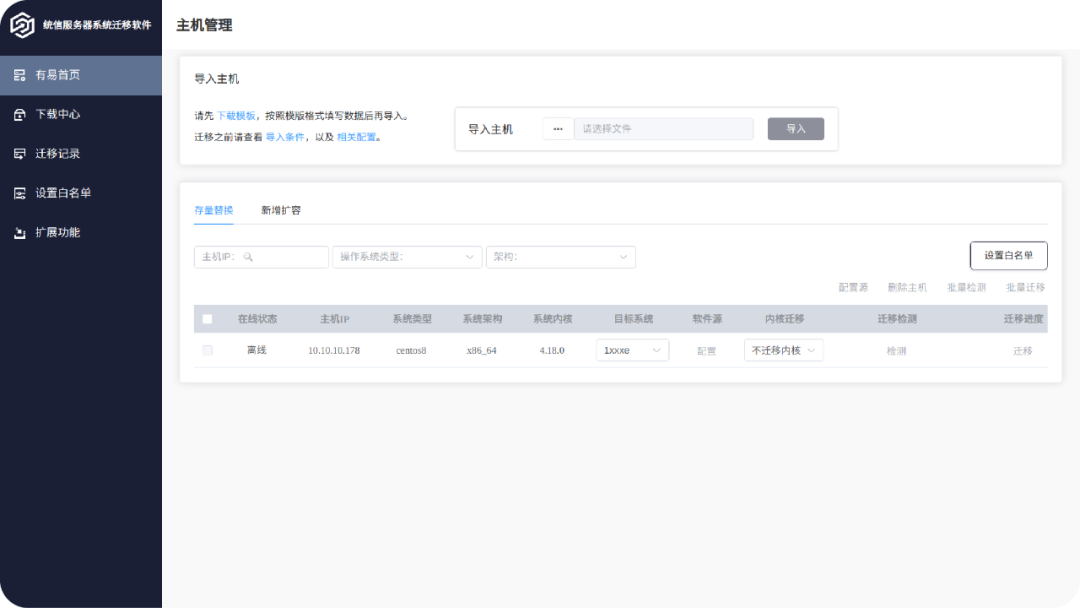Open the 有易首页 menu item
Viewport: 1080px width, 608px height.
pos(81,75)
